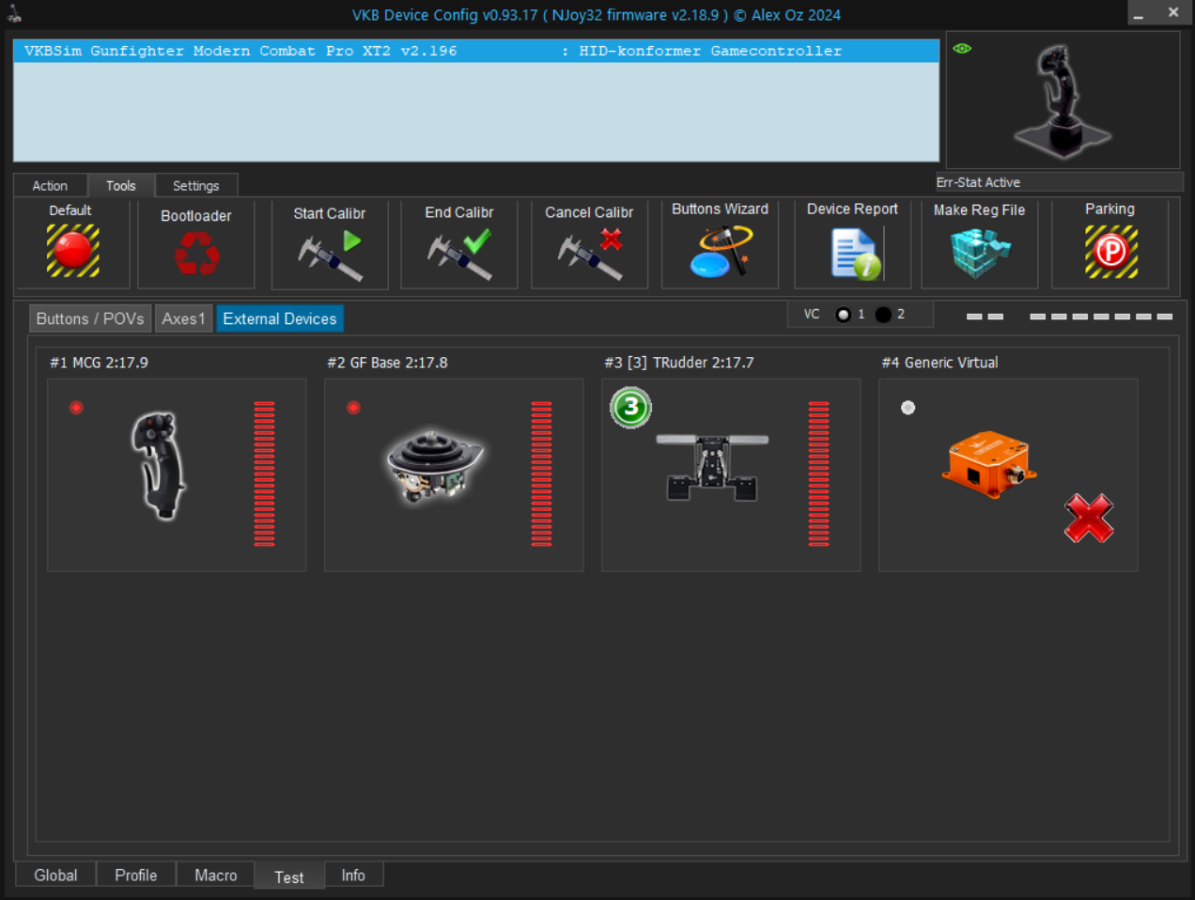1195x900 pixels.
Task: Click the white status dot on Generic Virtual
Action: pyautogui.click(x=908, y=408)
